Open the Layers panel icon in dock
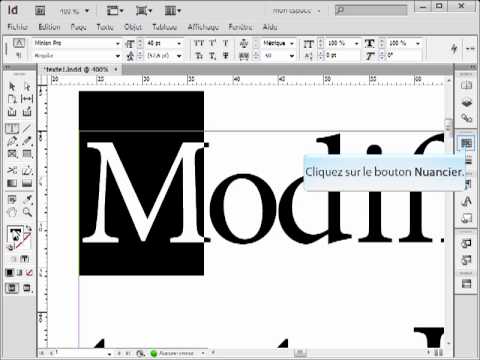 [x=466, y=102]
